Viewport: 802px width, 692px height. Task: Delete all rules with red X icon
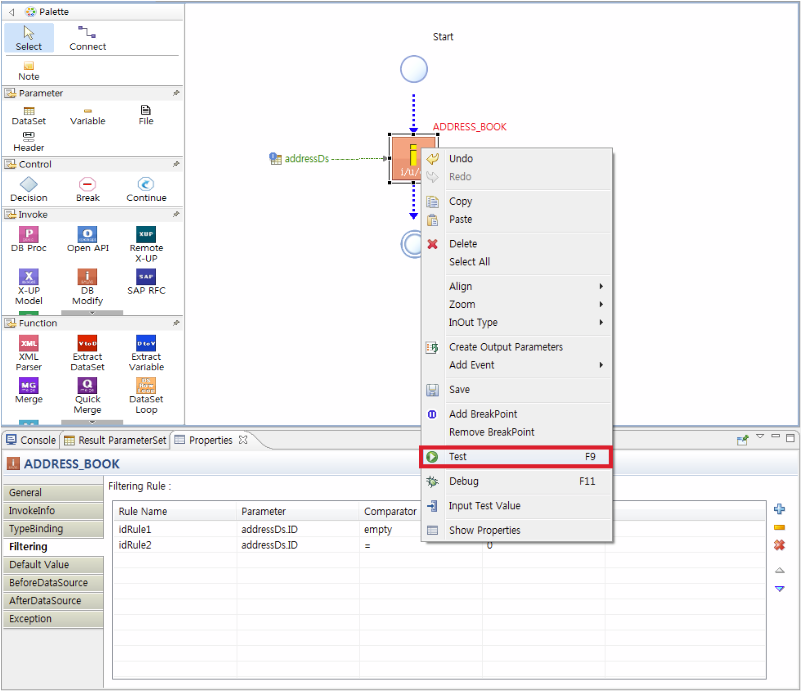[x=779, y=545]
